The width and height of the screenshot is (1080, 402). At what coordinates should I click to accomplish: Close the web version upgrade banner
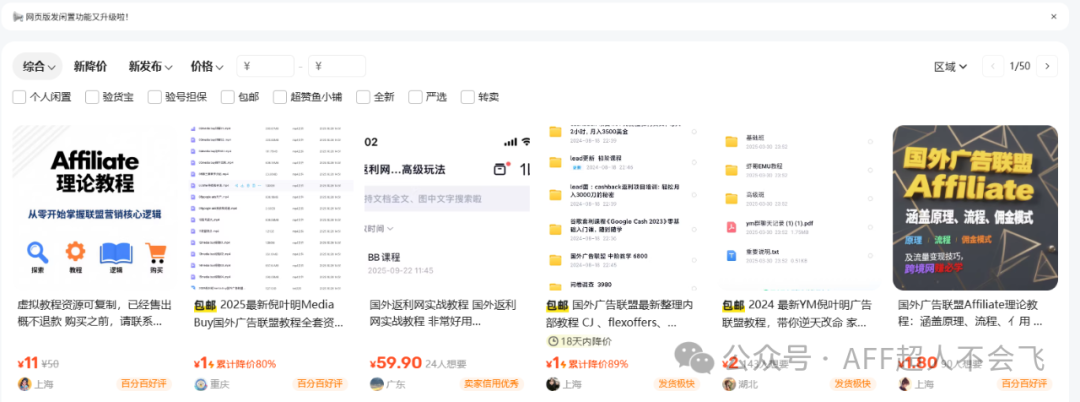[x=1053, y=17]
